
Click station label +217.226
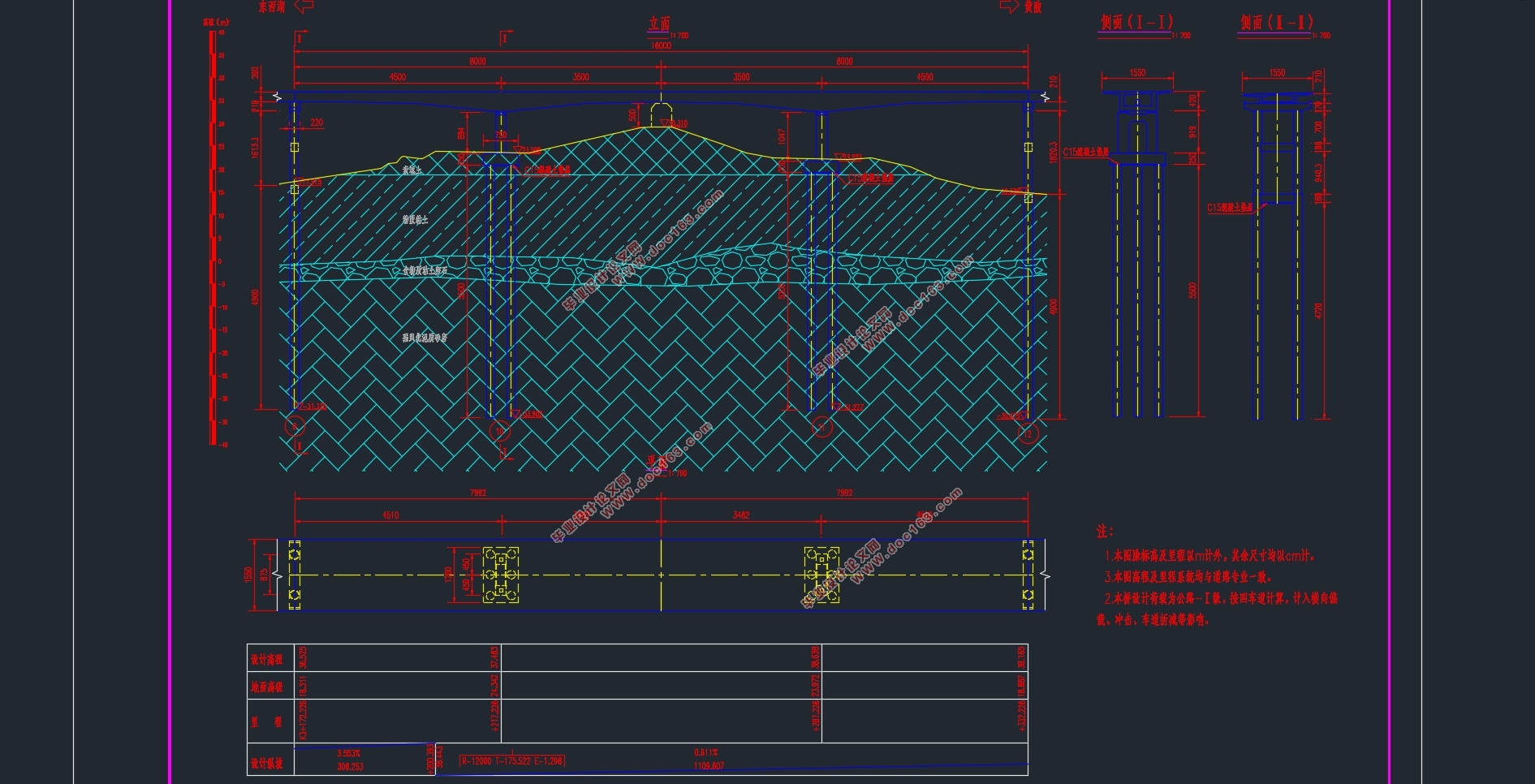point(494,716)
